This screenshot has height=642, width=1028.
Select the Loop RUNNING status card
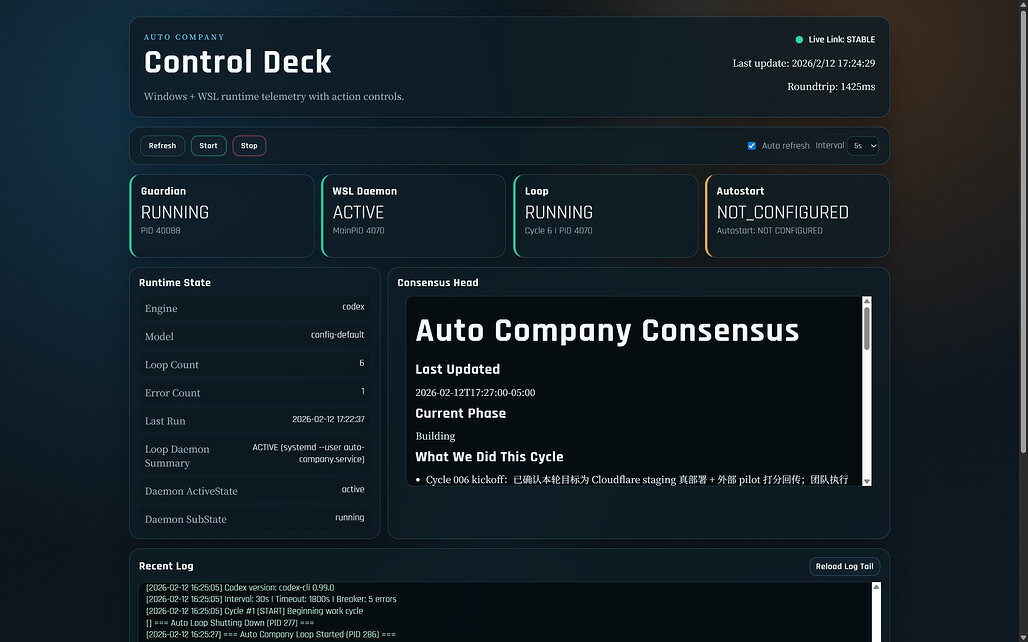click(606, 216)
